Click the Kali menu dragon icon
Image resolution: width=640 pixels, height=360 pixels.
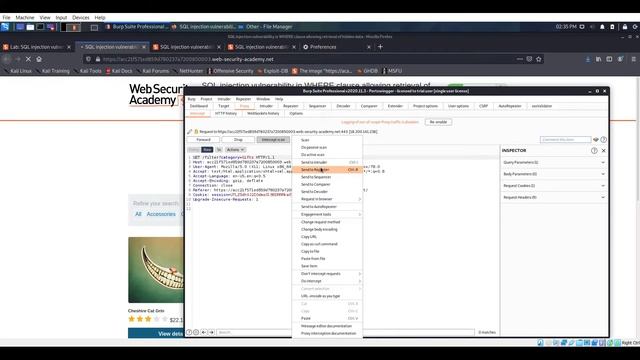pos(5,27)
